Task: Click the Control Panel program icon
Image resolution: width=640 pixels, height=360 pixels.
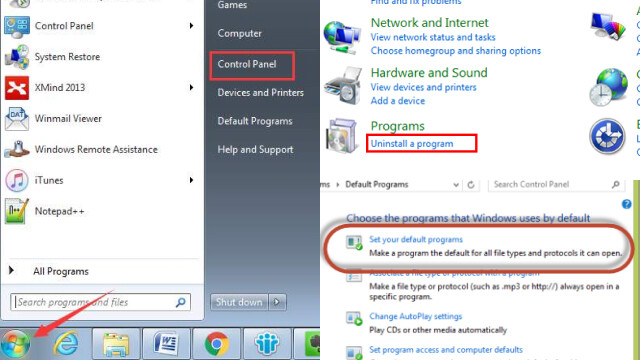Action: pos(17,26)
